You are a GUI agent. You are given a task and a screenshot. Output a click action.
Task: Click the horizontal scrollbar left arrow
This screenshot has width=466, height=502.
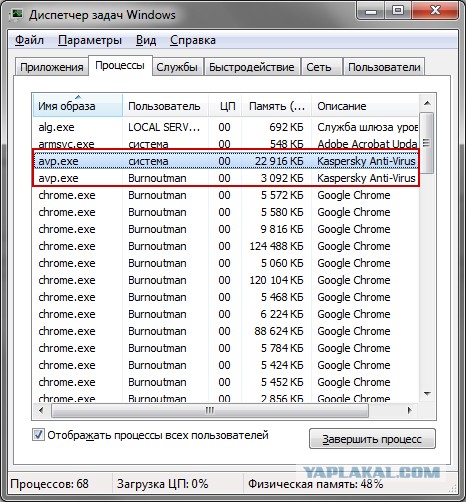41,410
